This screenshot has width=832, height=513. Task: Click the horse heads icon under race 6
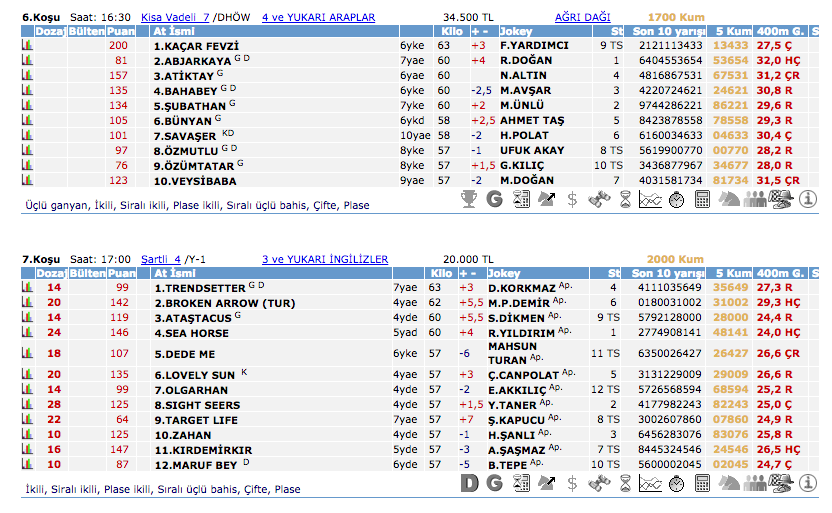(729, 198)
